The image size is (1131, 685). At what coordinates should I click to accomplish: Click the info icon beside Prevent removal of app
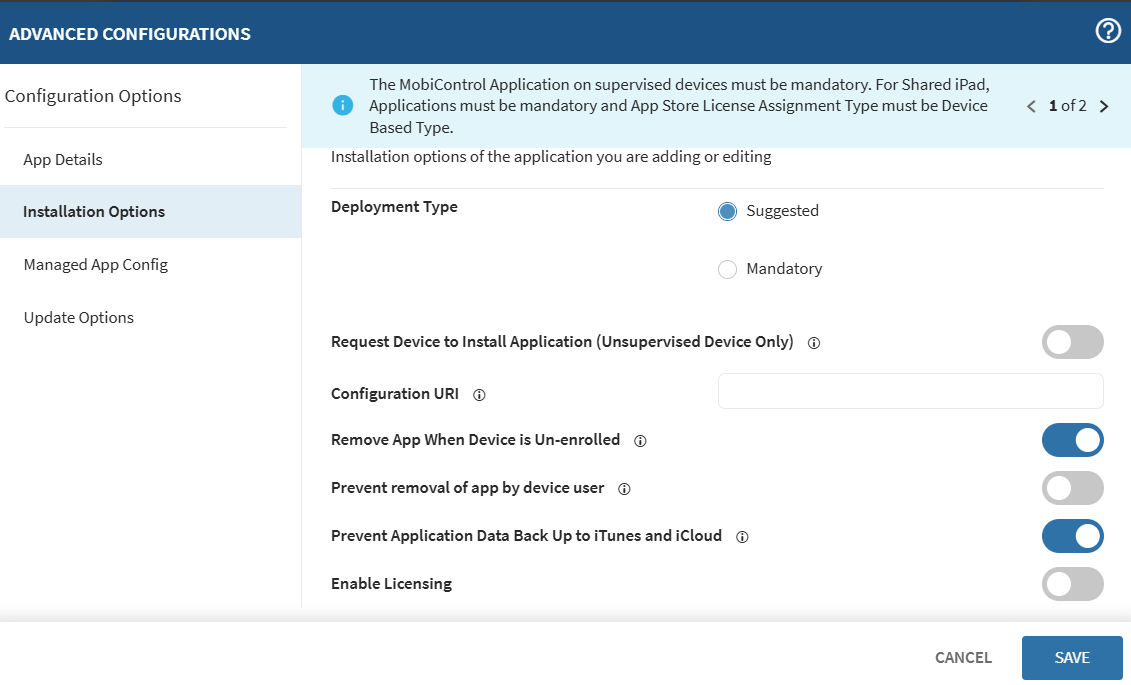[624, 488]
